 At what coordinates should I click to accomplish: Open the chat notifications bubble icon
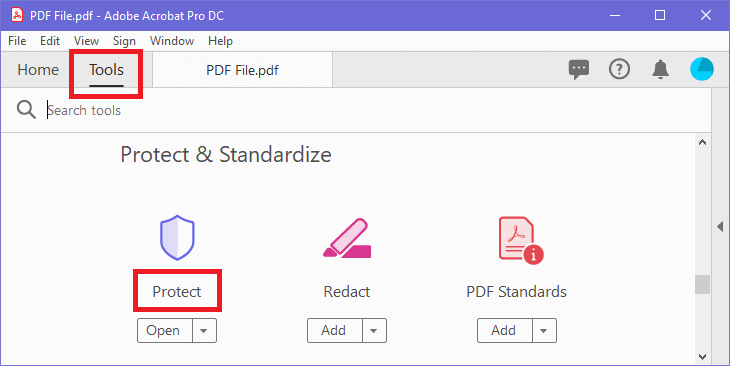pyautogui.click(x=579, y=69)
